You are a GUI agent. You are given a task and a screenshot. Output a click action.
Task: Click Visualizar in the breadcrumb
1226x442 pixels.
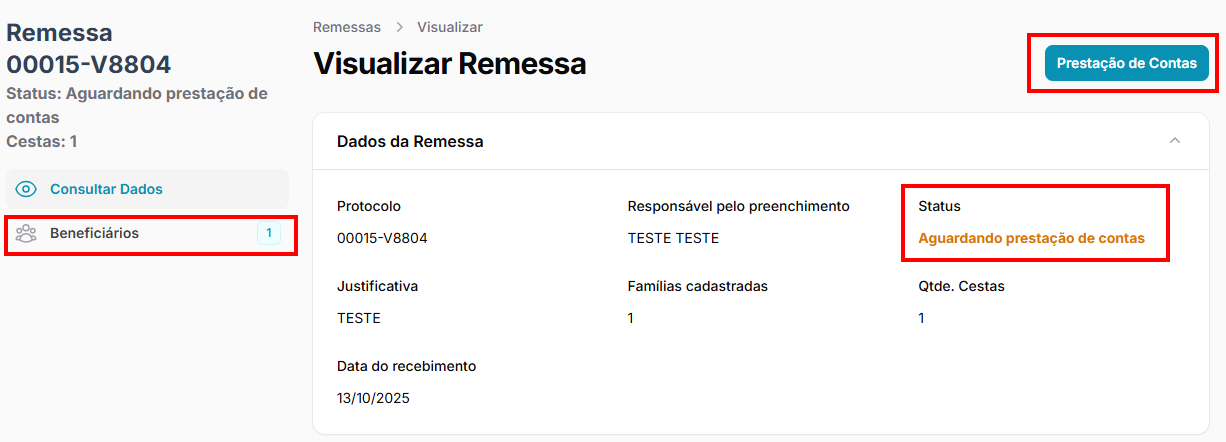click(450, 27)
